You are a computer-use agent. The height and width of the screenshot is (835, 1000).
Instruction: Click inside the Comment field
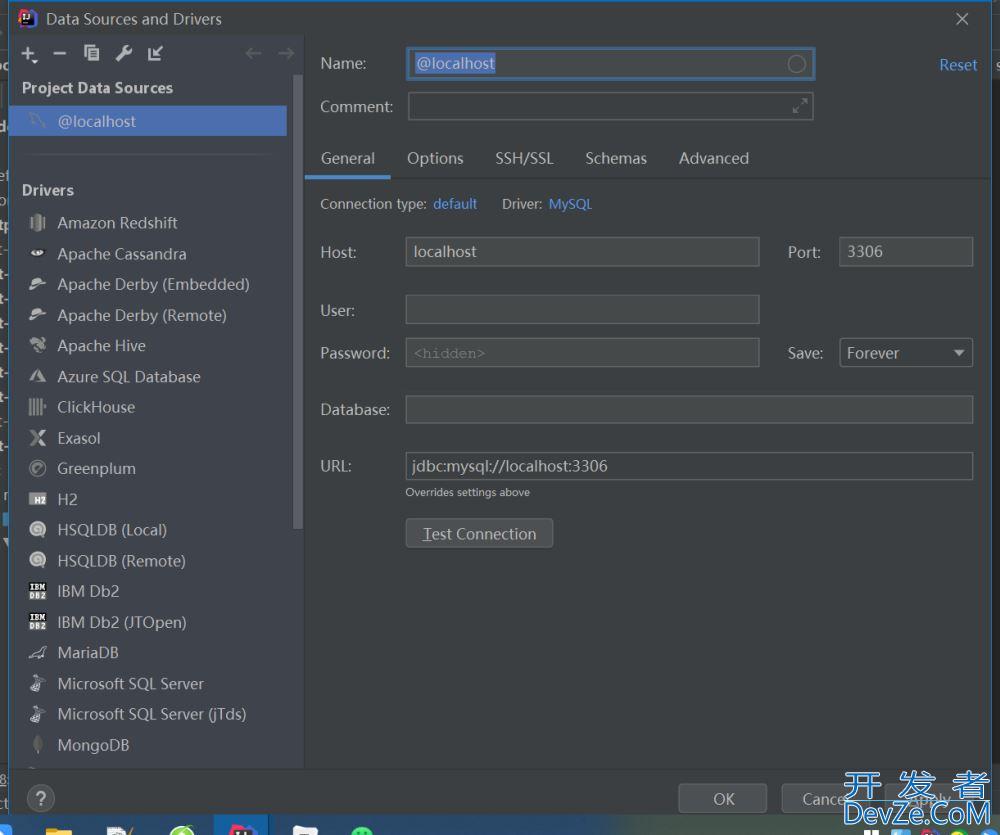pos(610,107)
